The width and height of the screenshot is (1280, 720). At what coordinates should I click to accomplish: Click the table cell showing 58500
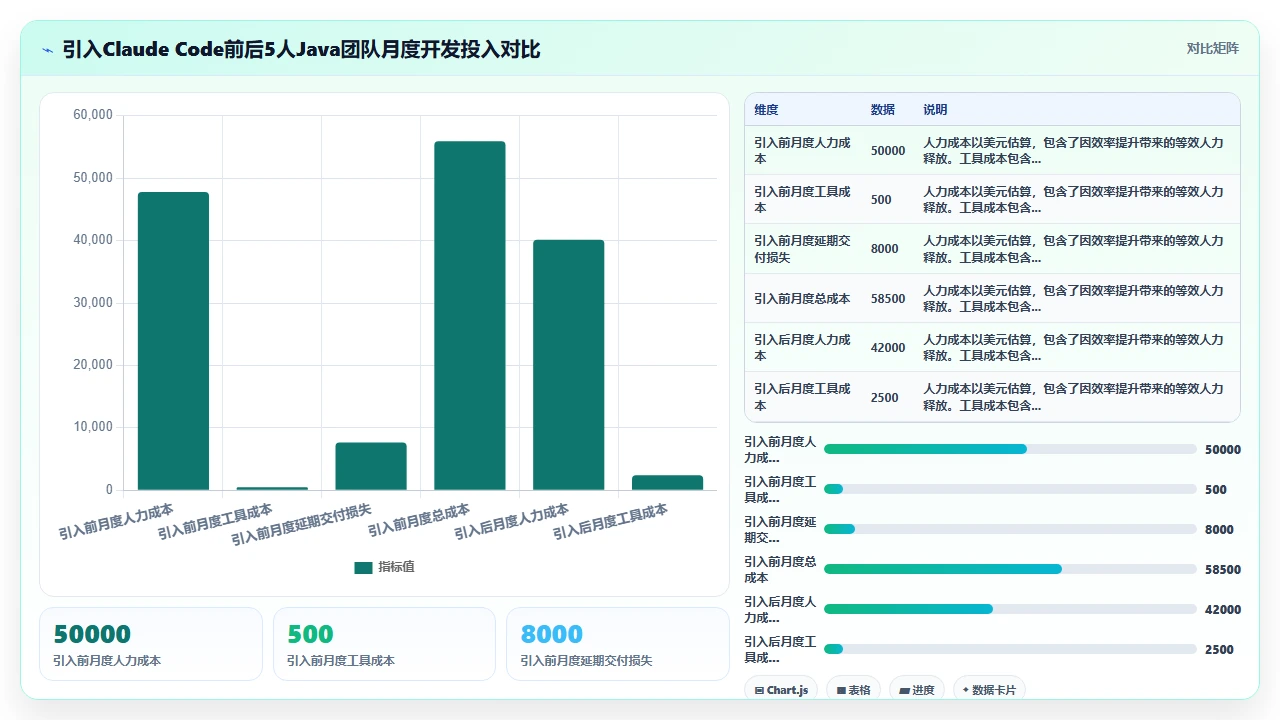[888, 299]
